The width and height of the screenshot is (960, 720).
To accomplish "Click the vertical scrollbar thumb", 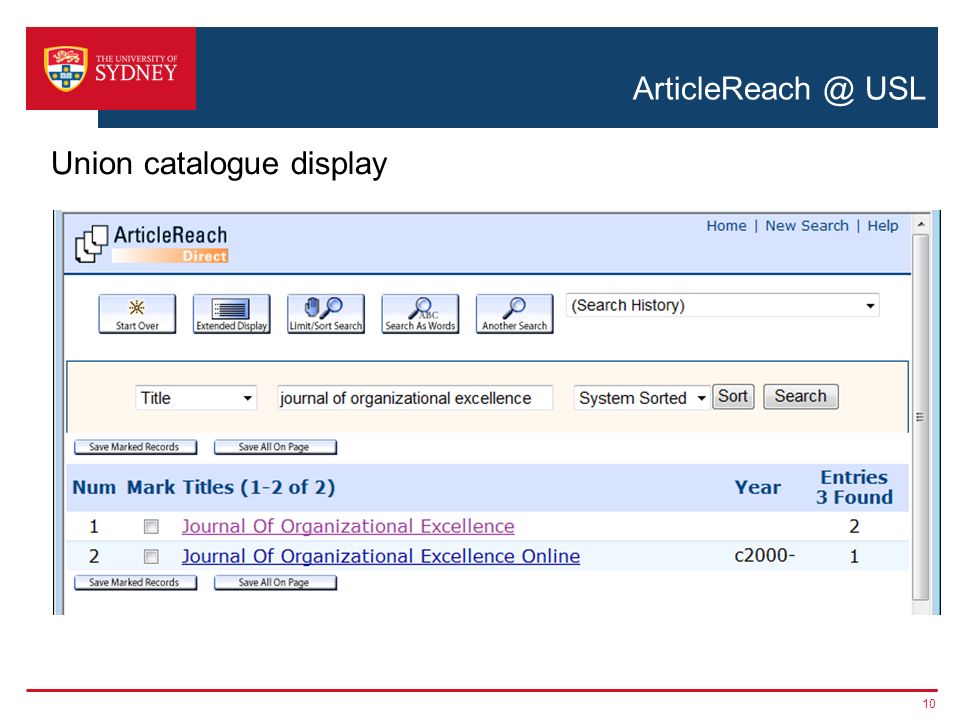I will tap(920, 416).
